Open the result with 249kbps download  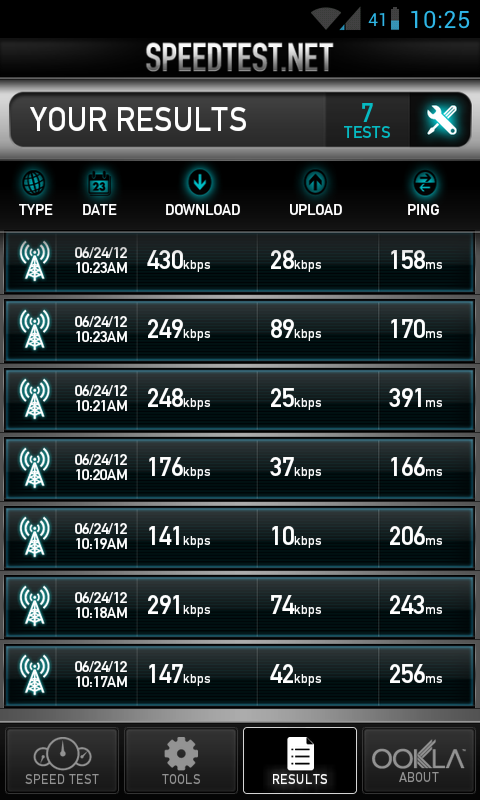[x=240, y=331]
